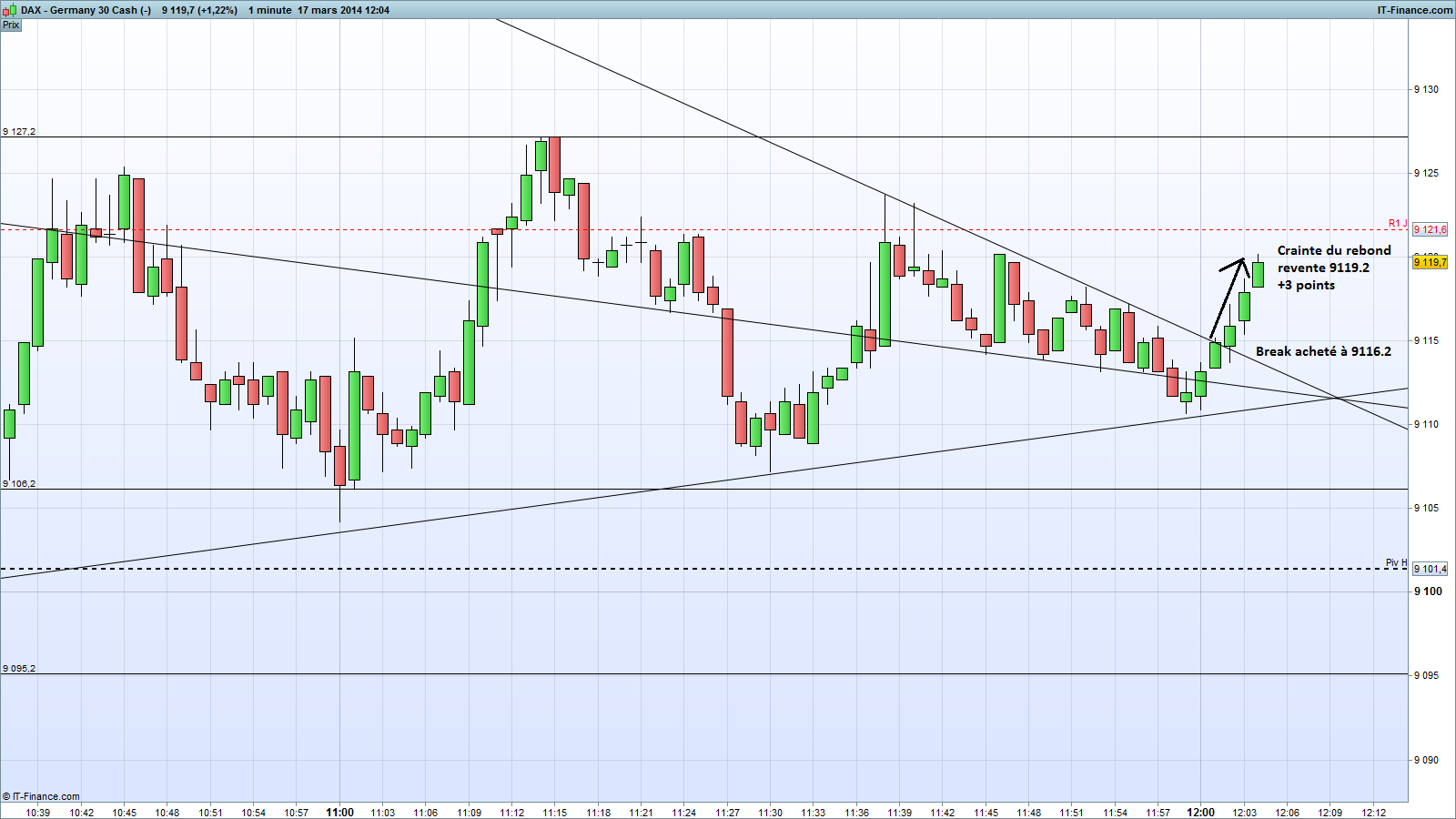Screen dimensions: 1456x819
Task: Select the red 9 121,6 price tag
Action: click(x=1430, y=229)
